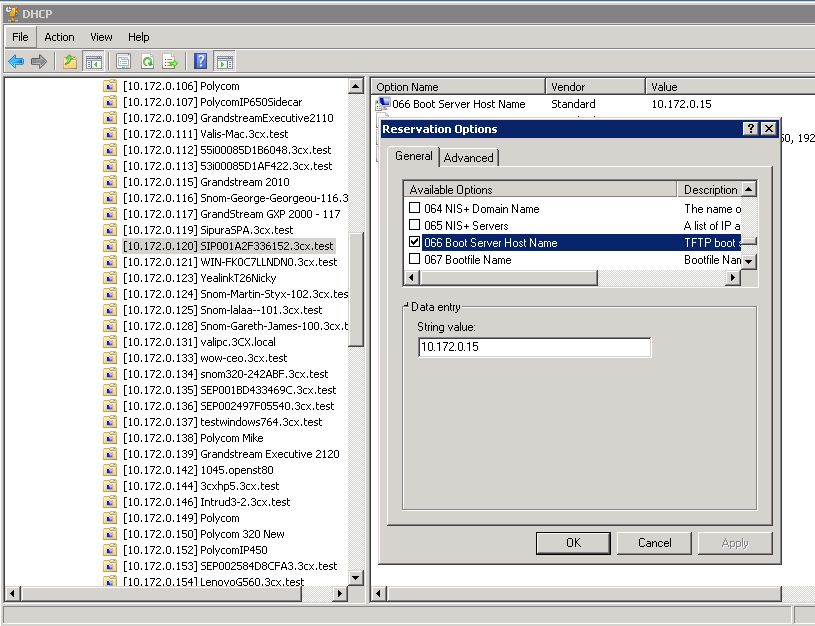Click the Export List toolbar icon
This screenshot has height=626, width=815.
pyautogui.click(x=170, y=62)
